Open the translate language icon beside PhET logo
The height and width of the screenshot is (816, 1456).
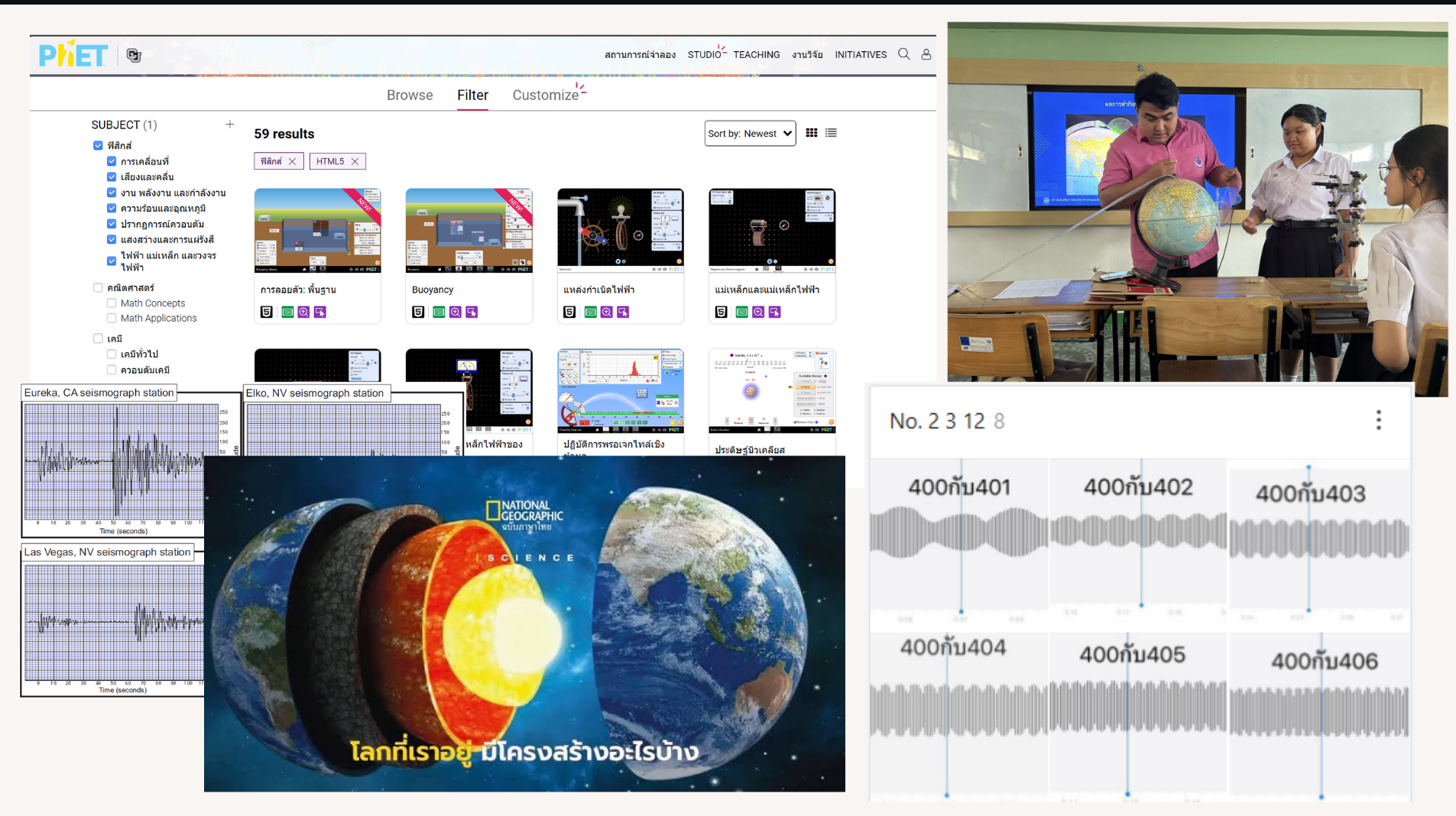(x=134, y=55)
